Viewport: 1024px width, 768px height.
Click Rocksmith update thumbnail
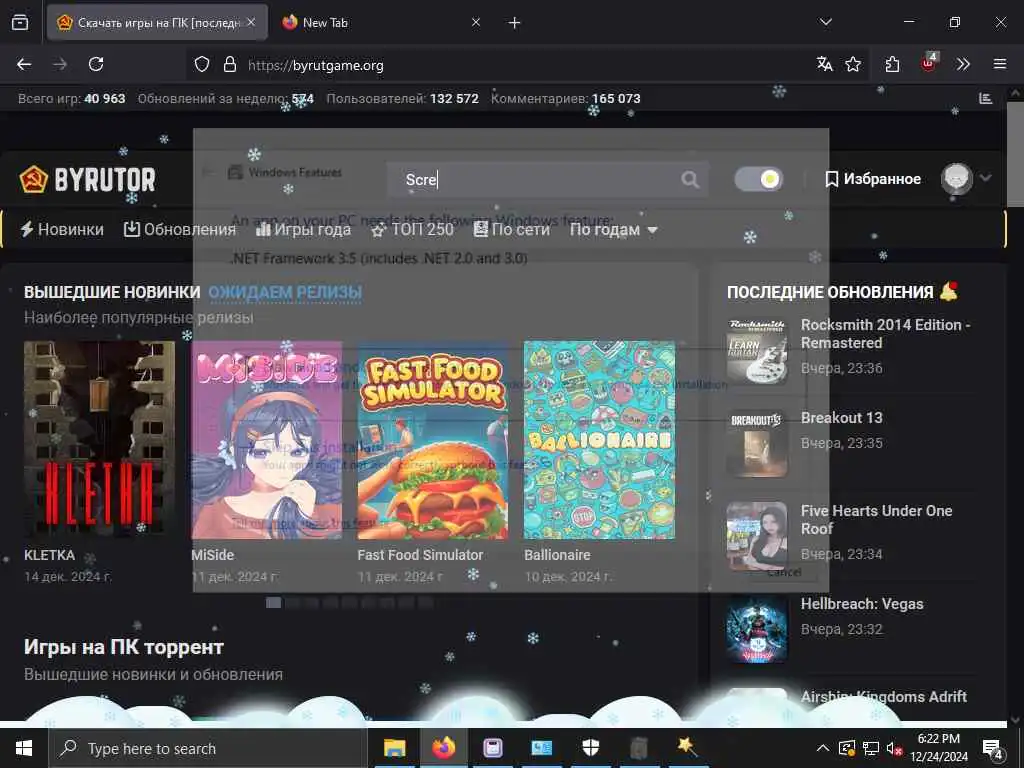click(x=757, y=351)
